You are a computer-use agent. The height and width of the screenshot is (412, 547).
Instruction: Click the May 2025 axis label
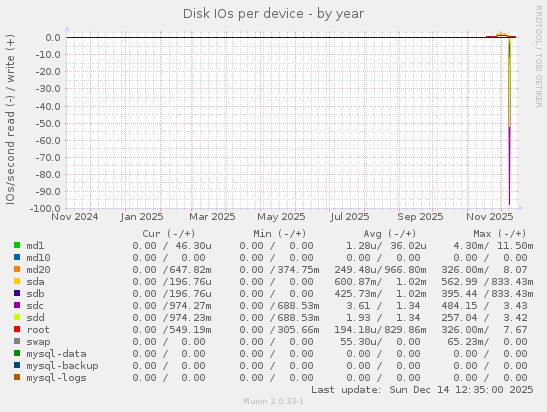pyautogui.click(x=281, y=217)
